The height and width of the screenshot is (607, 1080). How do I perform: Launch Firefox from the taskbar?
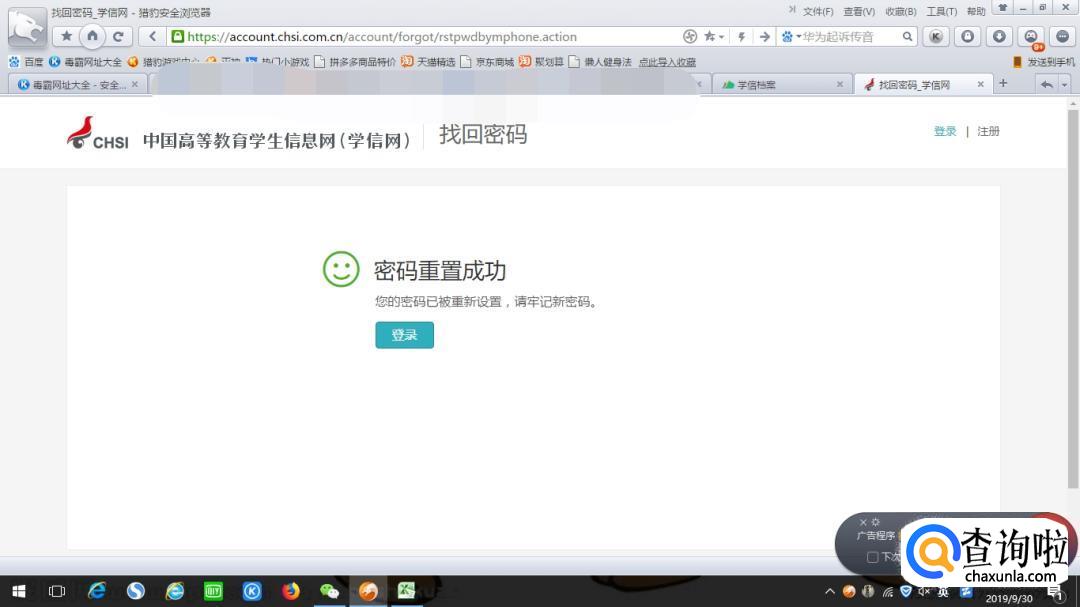(x=290, y=591)
